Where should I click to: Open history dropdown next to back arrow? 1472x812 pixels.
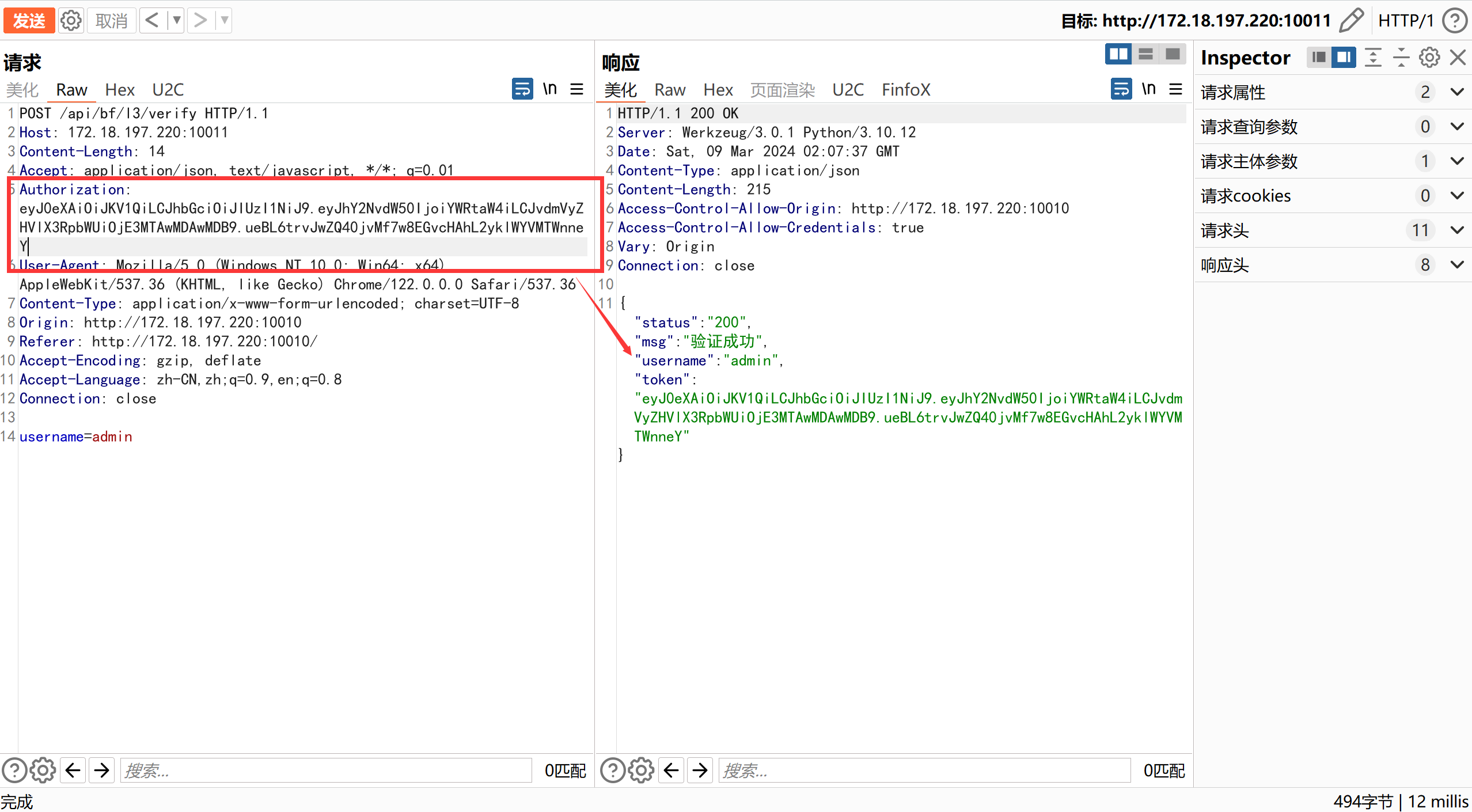(x=176, y=21)
